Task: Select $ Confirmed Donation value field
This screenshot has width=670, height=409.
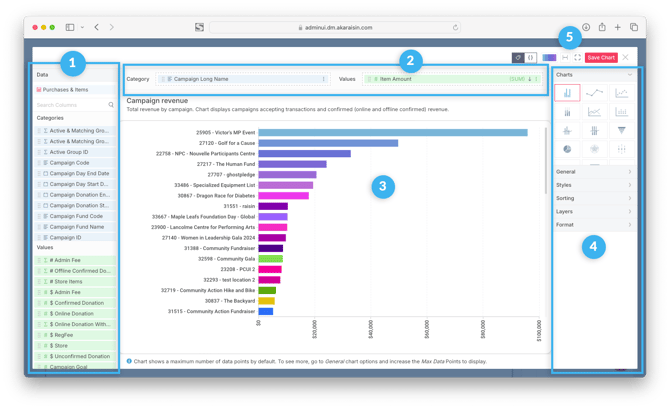Action: coord(75,303)
